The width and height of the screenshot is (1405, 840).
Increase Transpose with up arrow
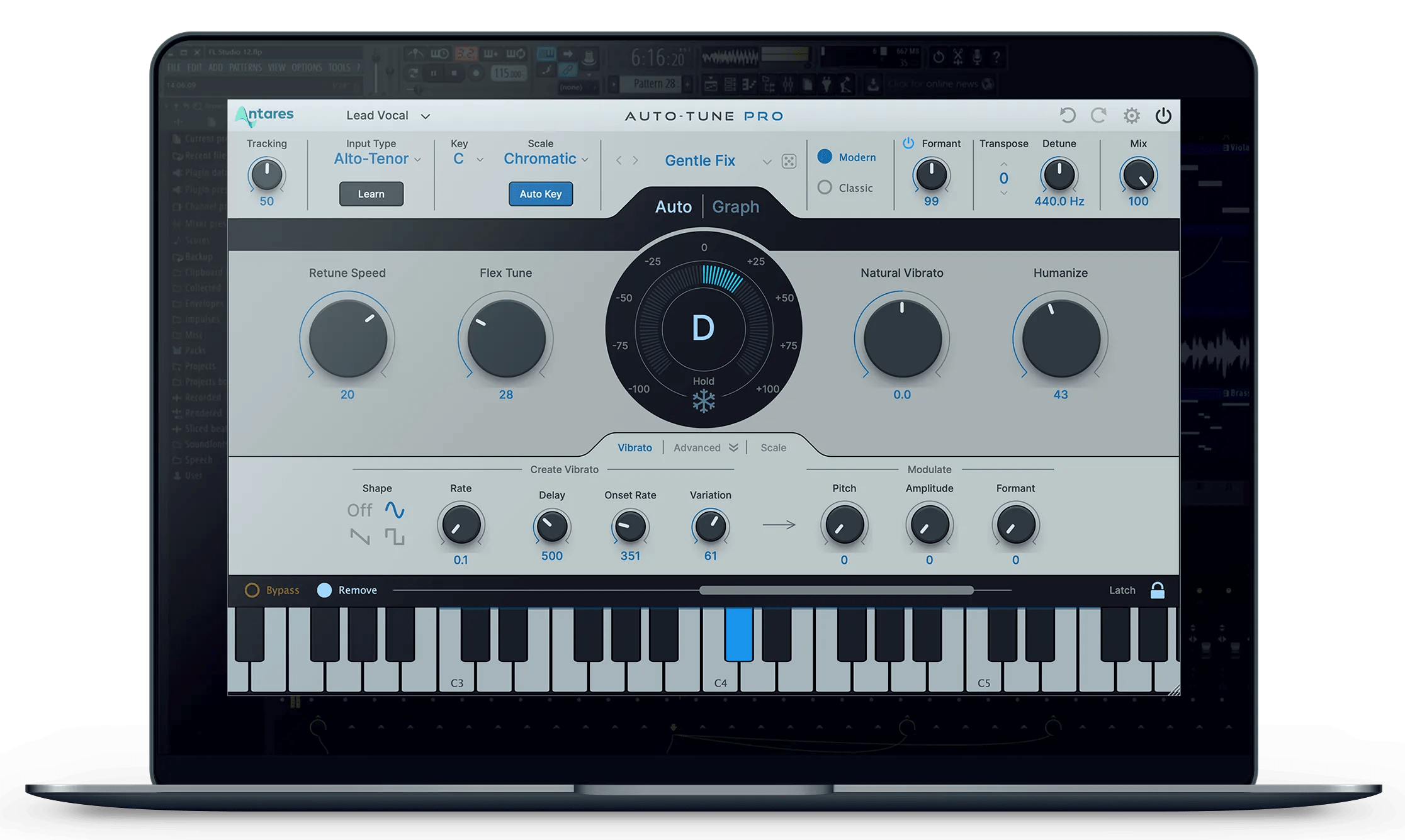pyautogui.click(x=1004, y=164)
